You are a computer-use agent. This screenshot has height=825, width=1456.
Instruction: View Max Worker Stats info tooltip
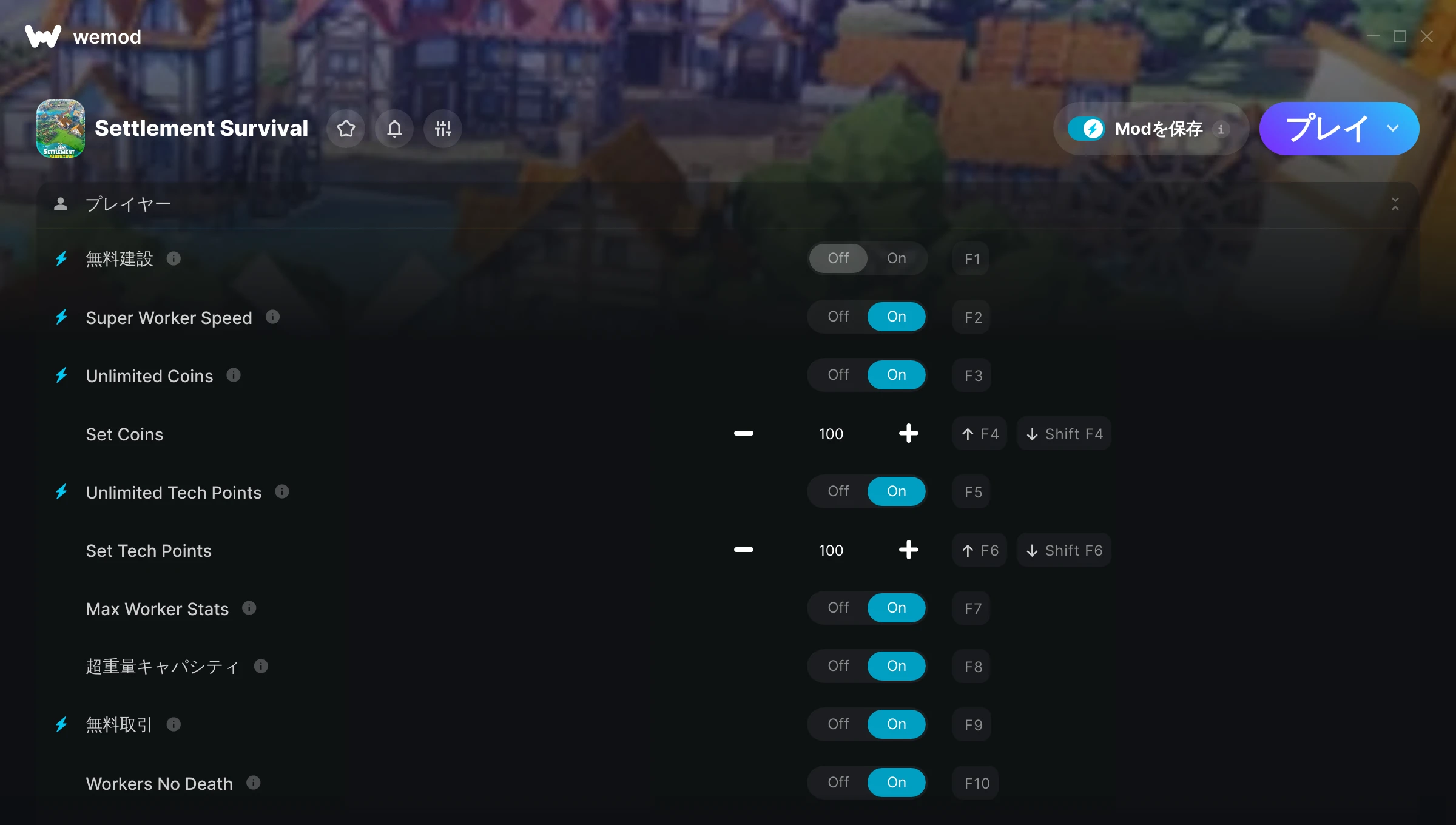(249, 608)
